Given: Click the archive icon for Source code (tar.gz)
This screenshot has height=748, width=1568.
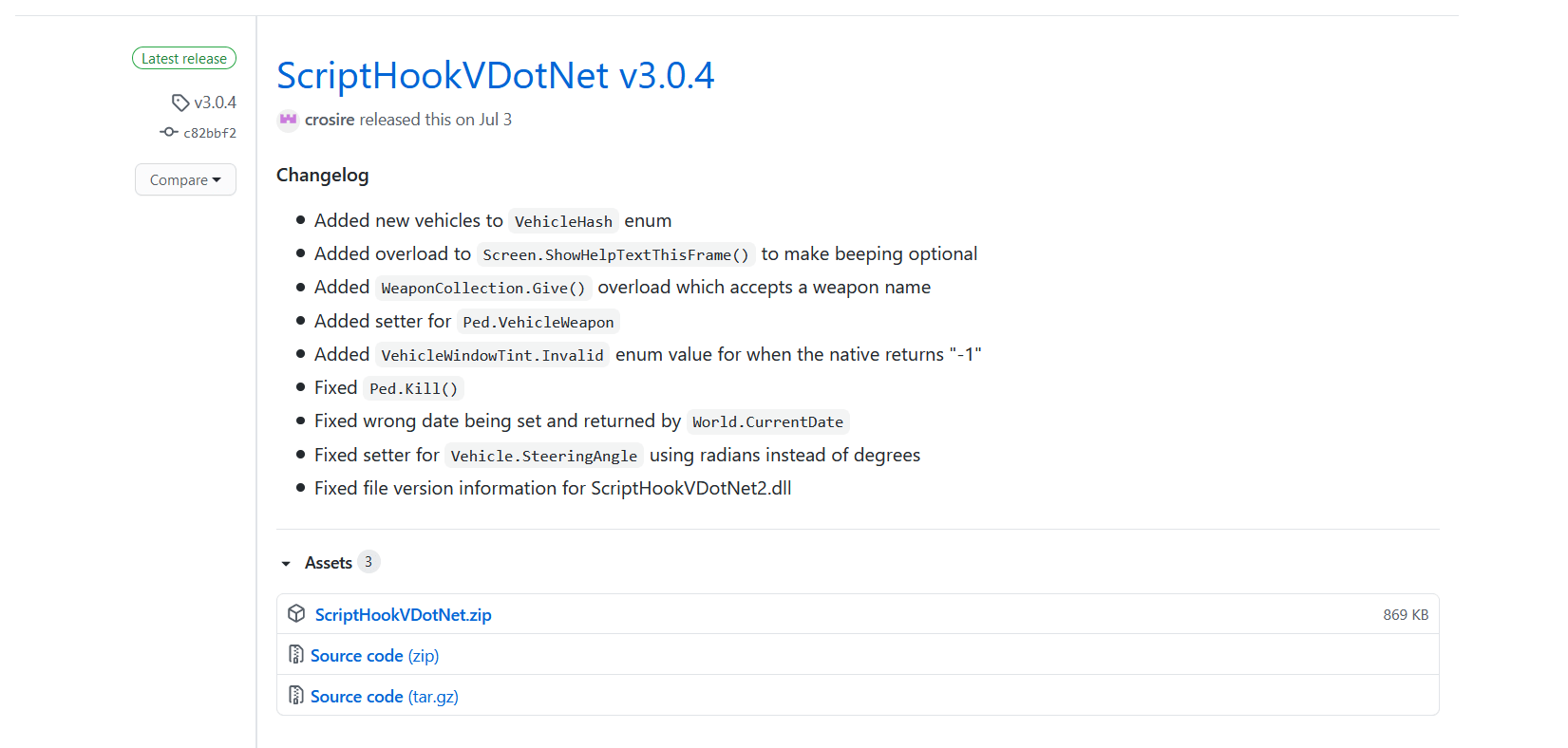Looking at the screenshot, I should (x=296, y=696).
